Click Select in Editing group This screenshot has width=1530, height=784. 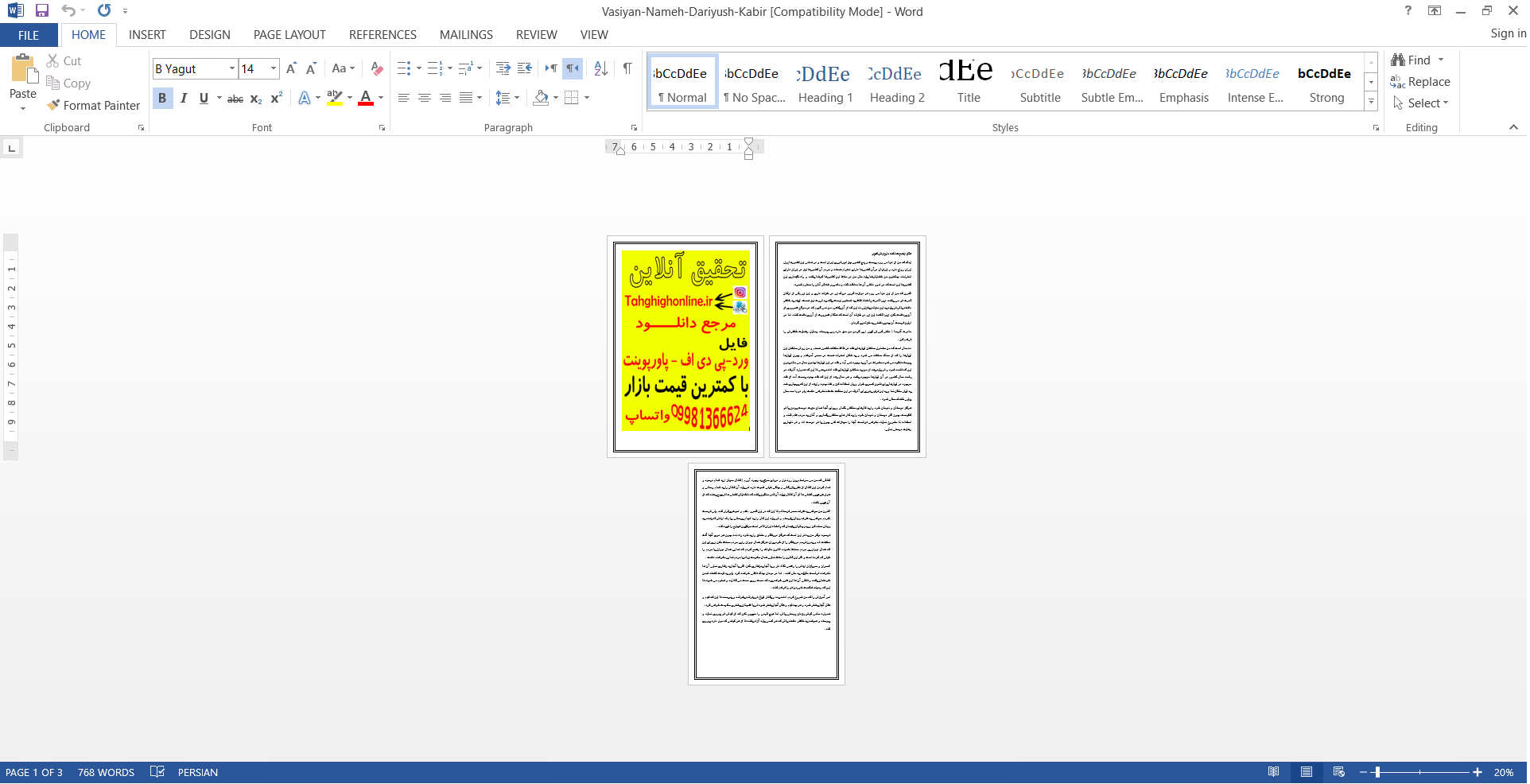(1420, 103)
